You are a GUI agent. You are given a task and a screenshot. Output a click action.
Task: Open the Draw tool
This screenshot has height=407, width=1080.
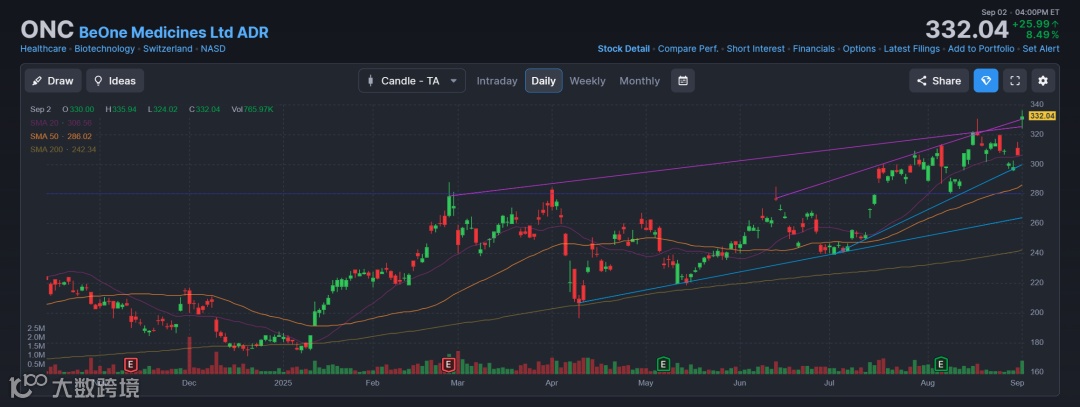pyautogui.click(x=53, y=81)
